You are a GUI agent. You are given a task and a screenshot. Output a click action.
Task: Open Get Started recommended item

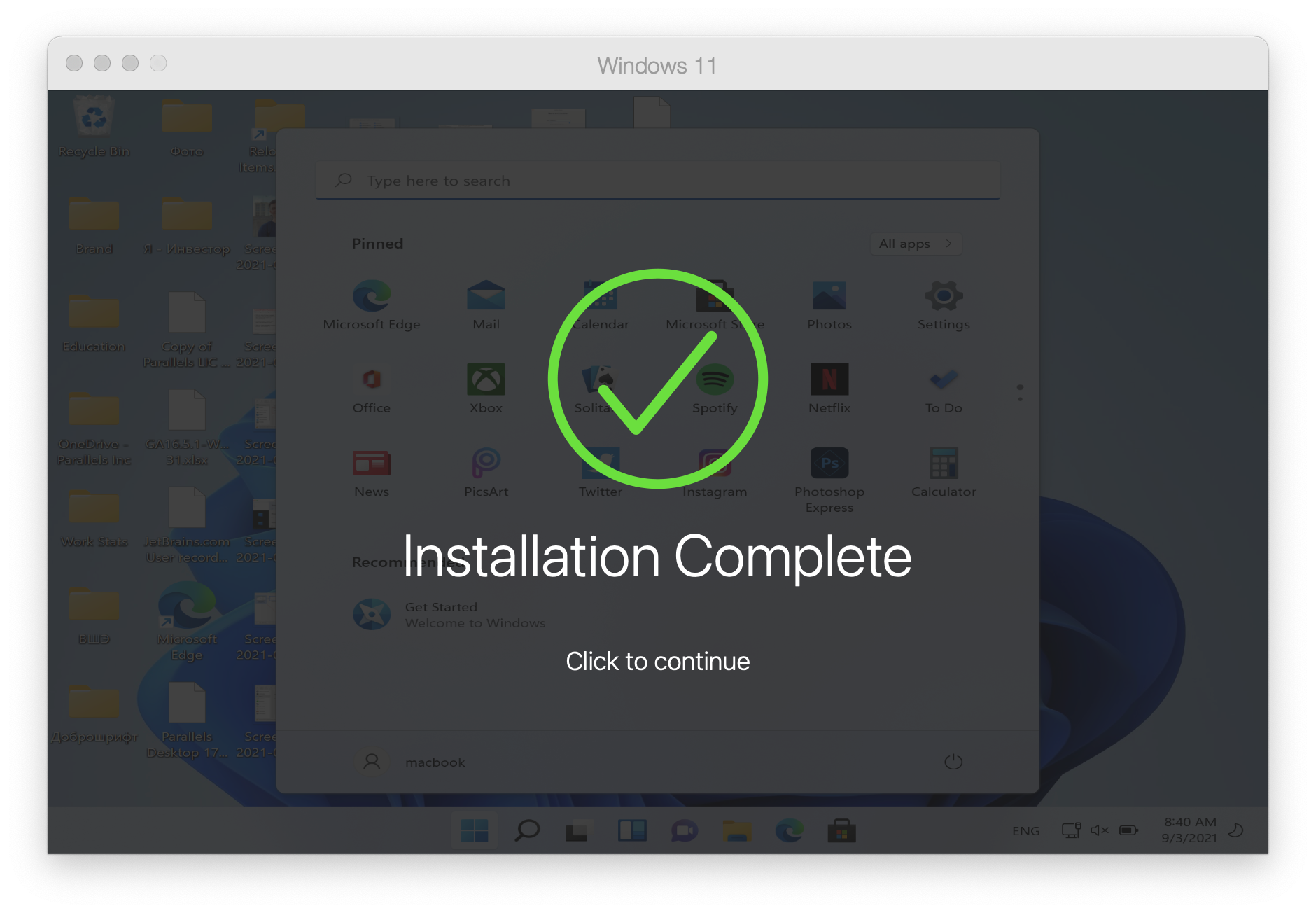tap(448, 615)
